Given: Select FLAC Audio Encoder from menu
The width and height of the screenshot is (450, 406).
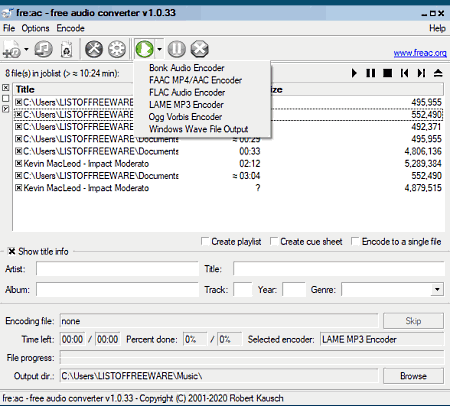Looking at the screenshot, I should pyautogui.click(x=187, y=92).
